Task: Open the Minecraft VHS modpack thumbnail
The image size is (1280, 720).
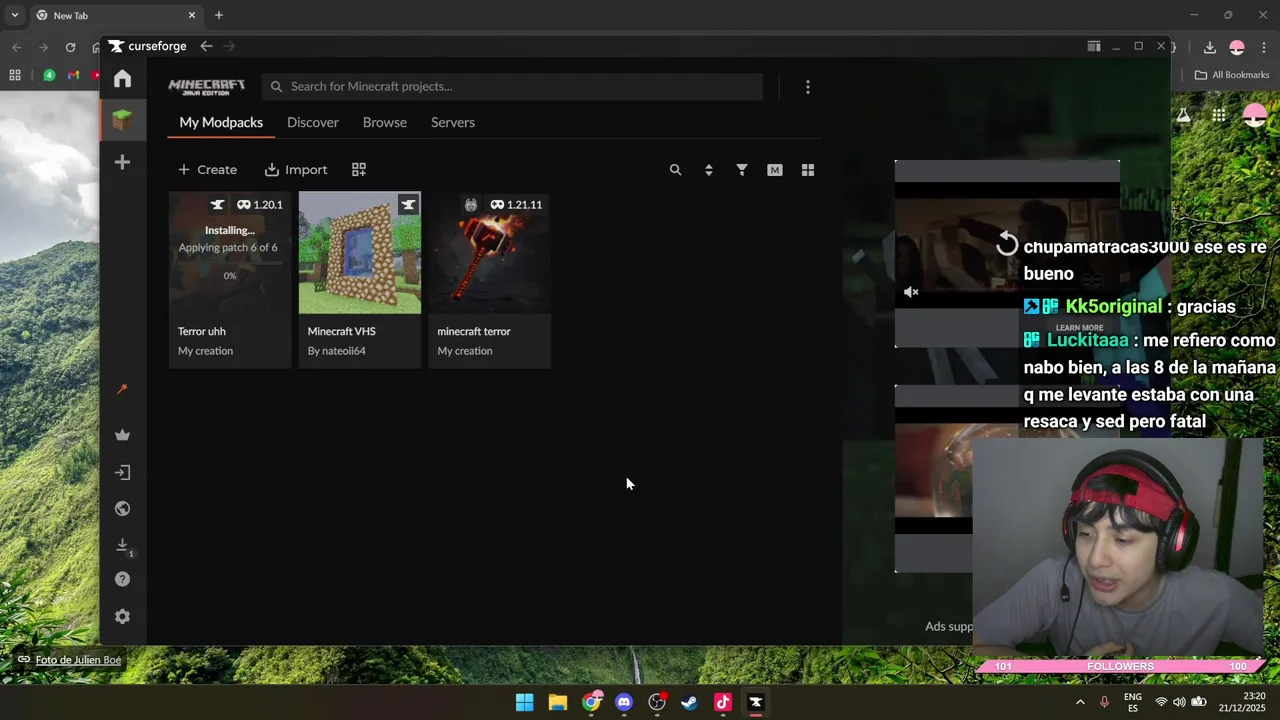Action: pos(360,253)
